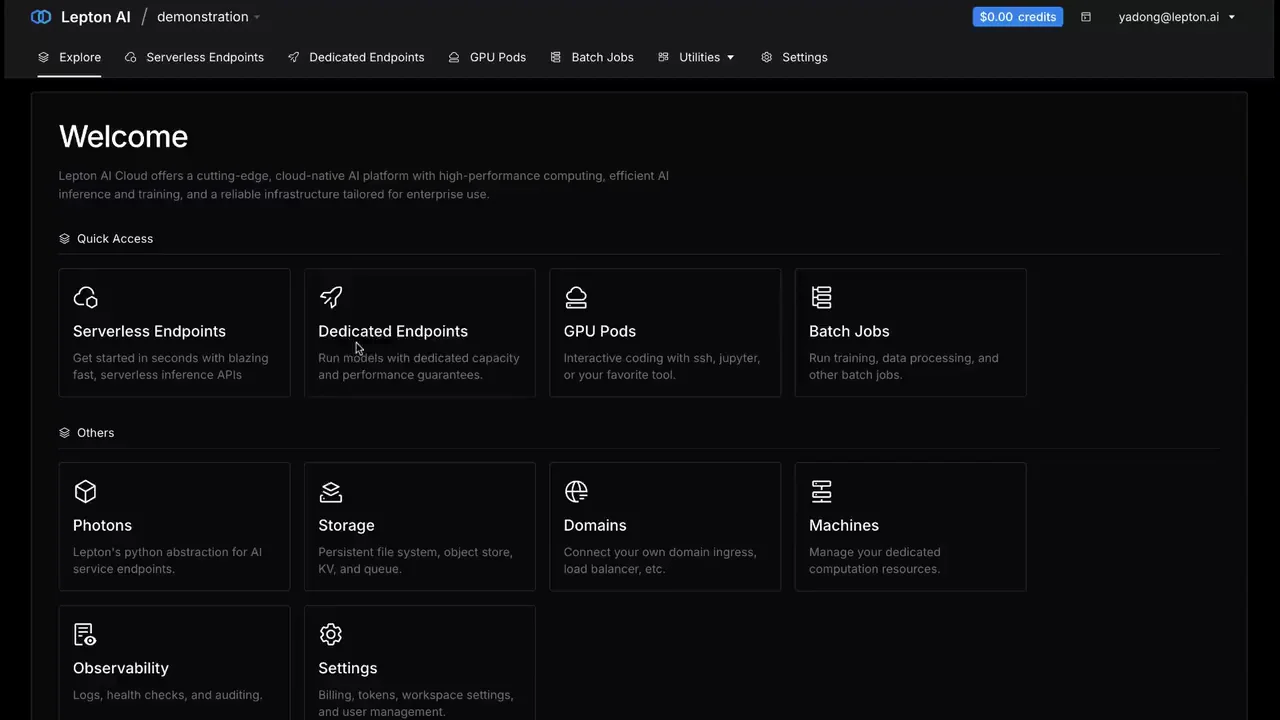Click 'Run training, data processing' description

(x=904, y=366)
